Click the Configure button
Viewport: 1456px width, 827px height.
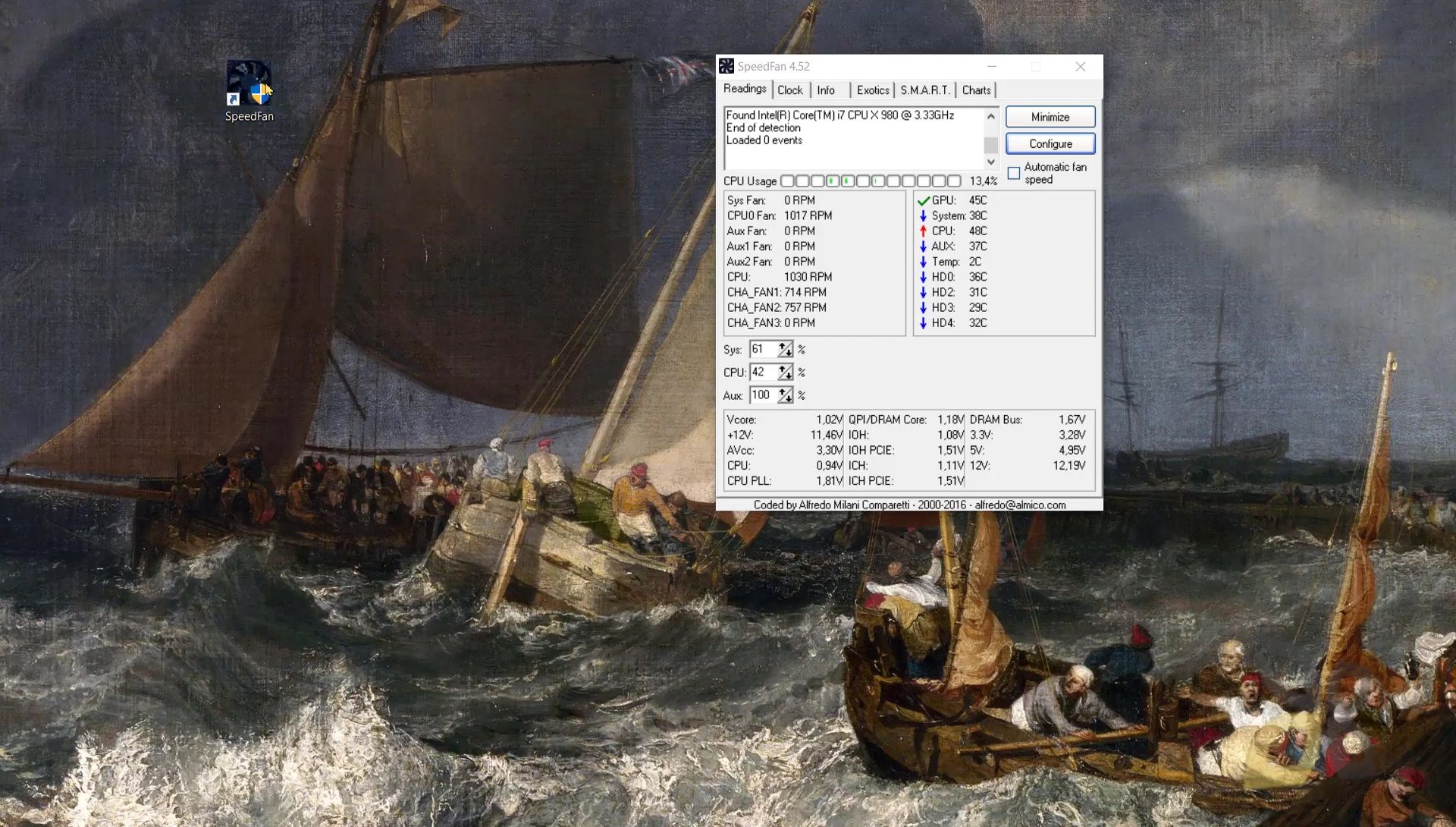[1050, 143]
